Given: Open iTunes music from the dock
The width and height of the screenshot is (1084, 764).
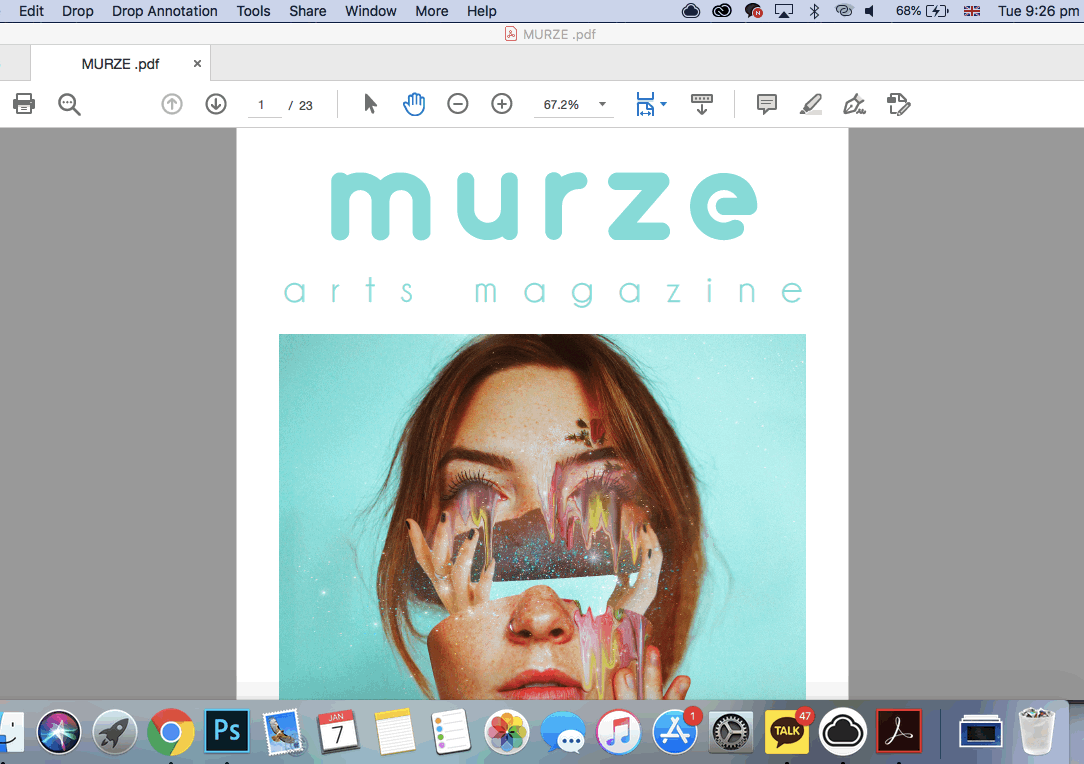Looking at the screenshot, I should tap(619, 732).
